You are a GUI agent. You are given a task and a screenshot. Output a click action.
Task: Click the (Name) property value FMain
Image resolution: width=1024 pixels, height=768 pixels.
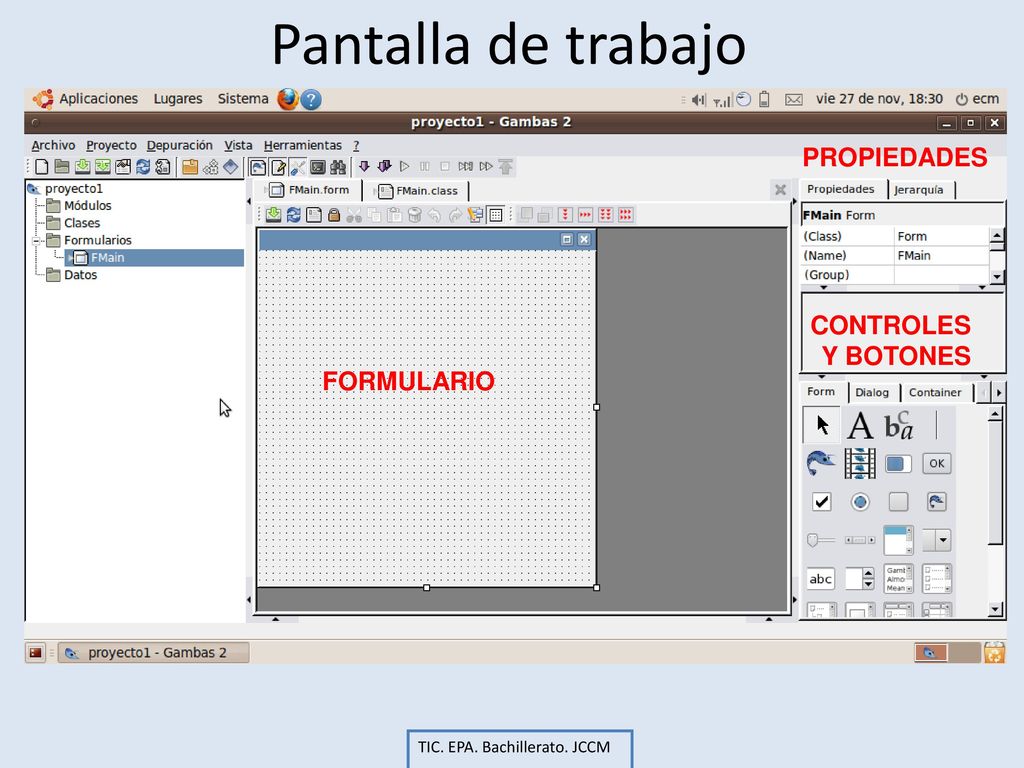pos(941,256)
